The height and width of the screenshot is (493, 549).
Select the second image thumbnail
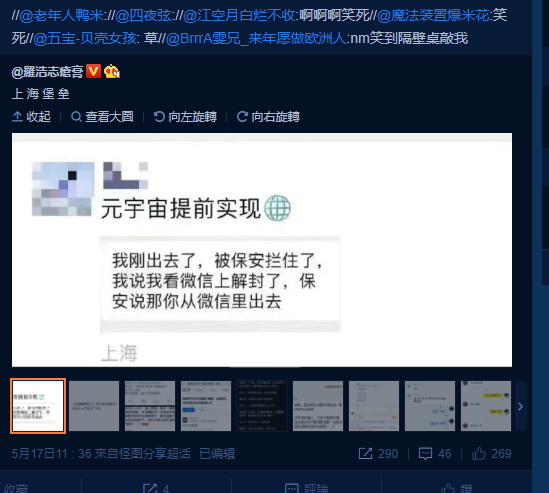click(94, 406)
